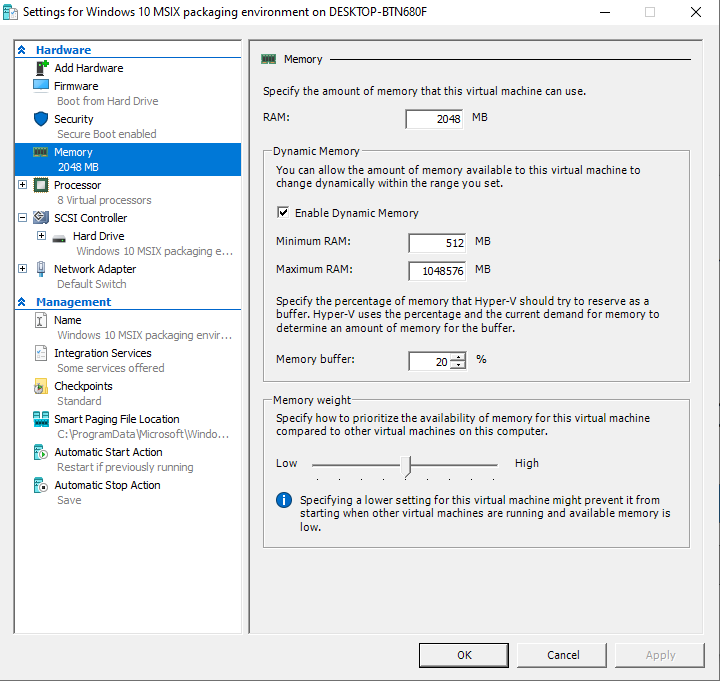Open Integration Services settings

[x=102, y=353]
